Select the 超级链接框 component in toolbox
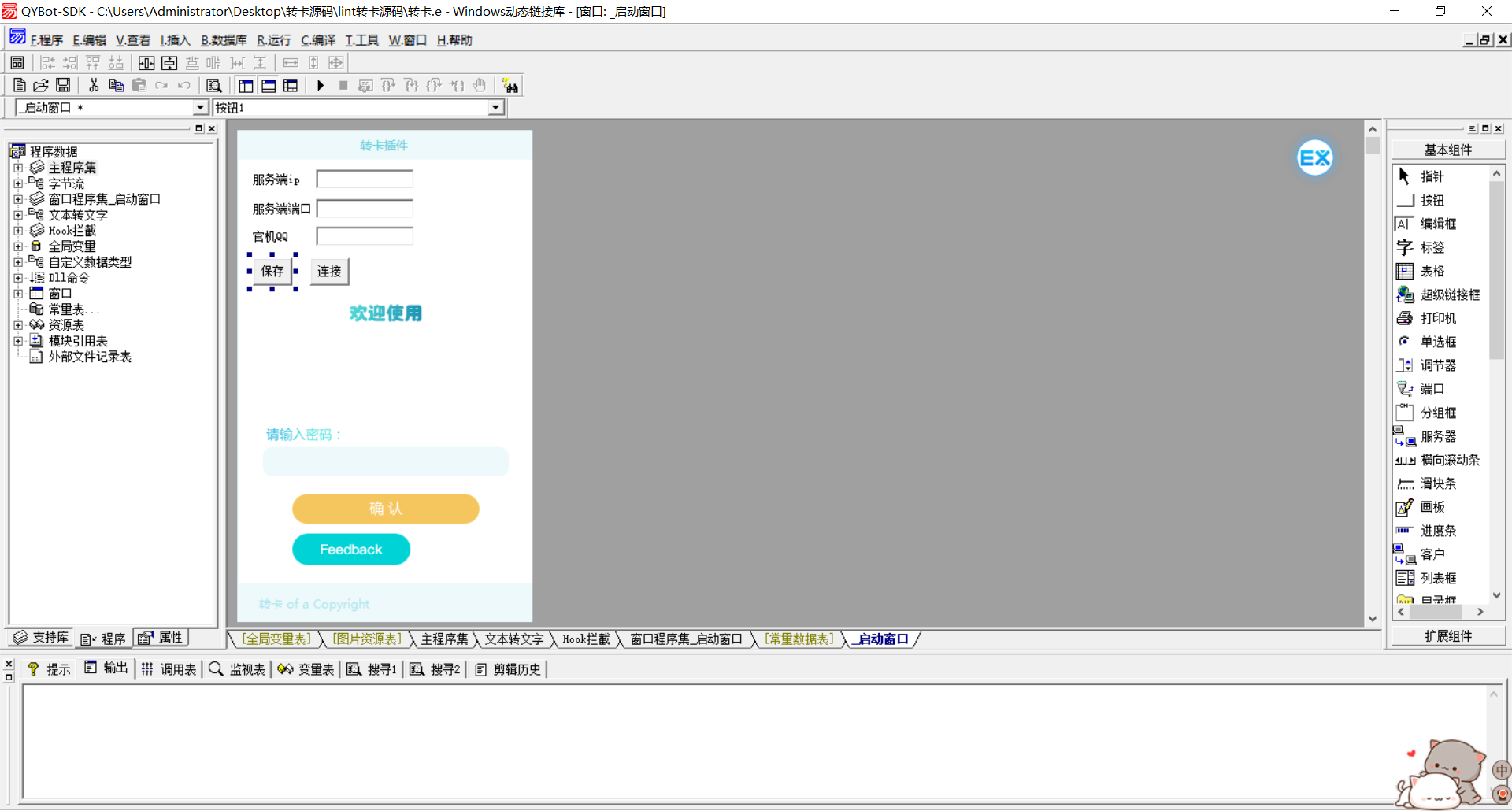The image size is (1512, 811). pos(1449,295)
